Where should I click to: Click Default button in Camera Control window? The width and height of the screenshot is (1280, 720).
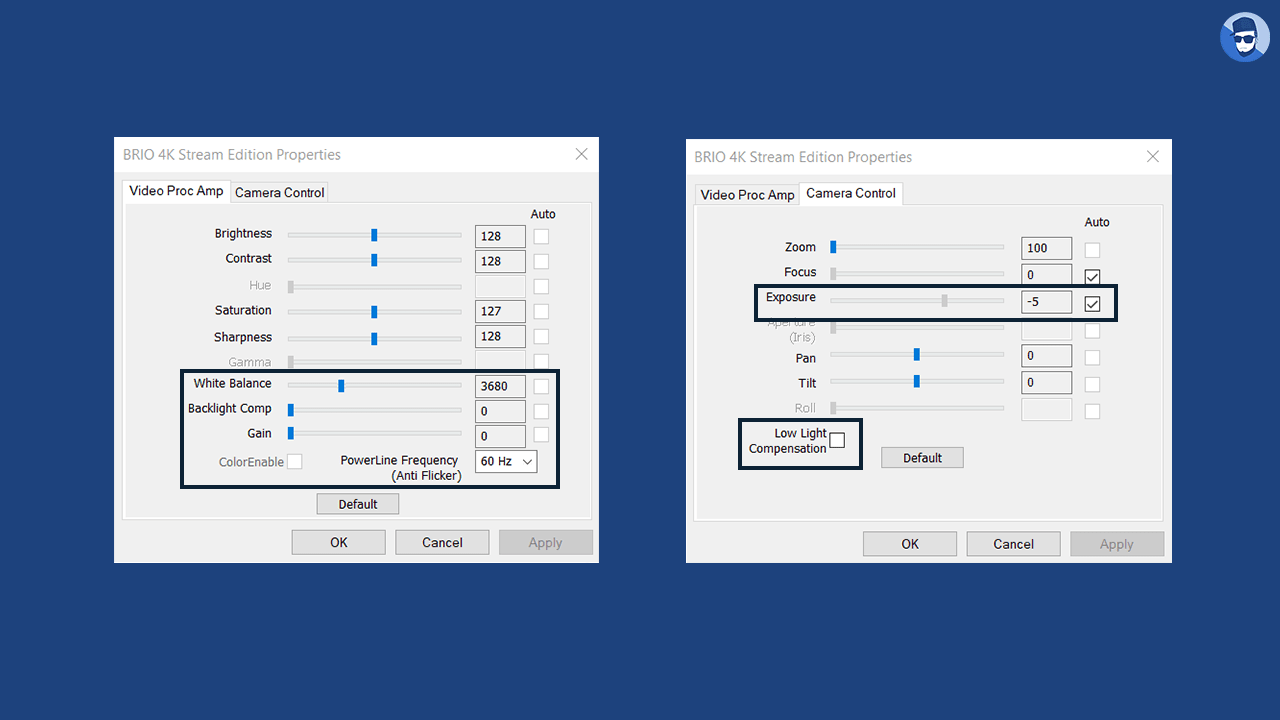[922, 458]
